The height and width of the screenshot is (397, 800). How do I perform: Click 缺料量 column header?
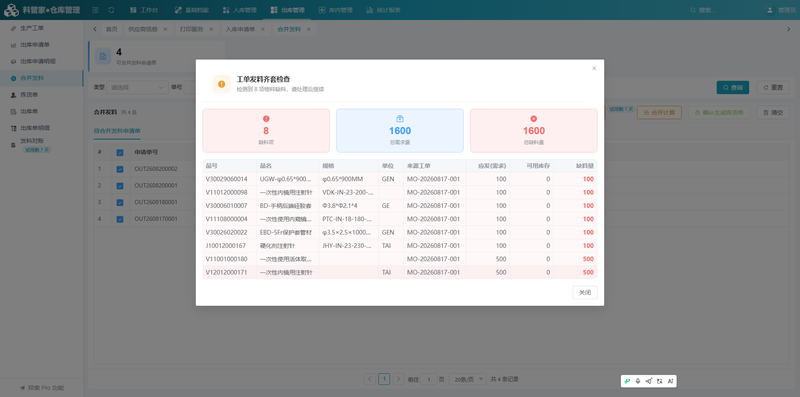point(576,166)
